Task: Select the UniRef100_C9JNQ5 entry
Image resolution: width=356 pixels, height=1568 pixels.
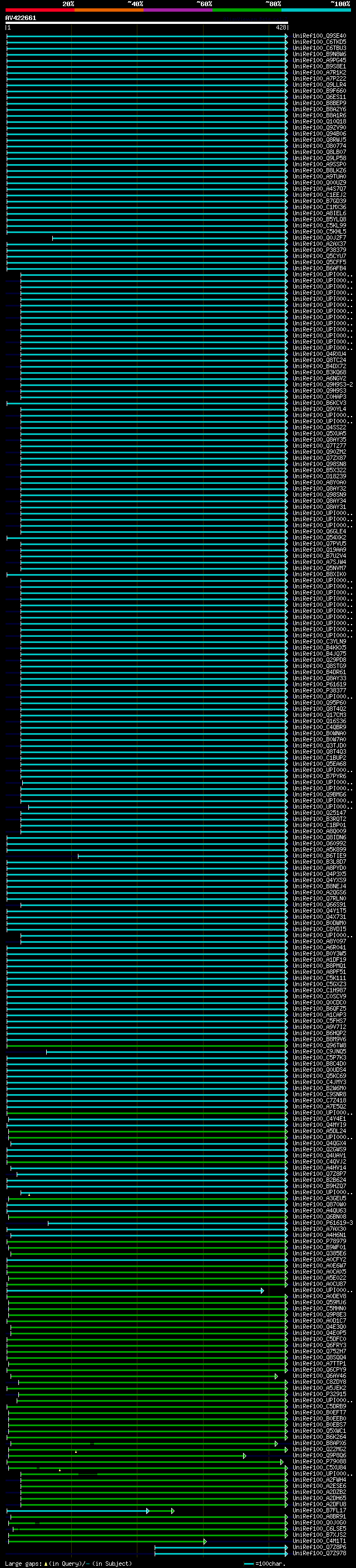Action: 319,1052
